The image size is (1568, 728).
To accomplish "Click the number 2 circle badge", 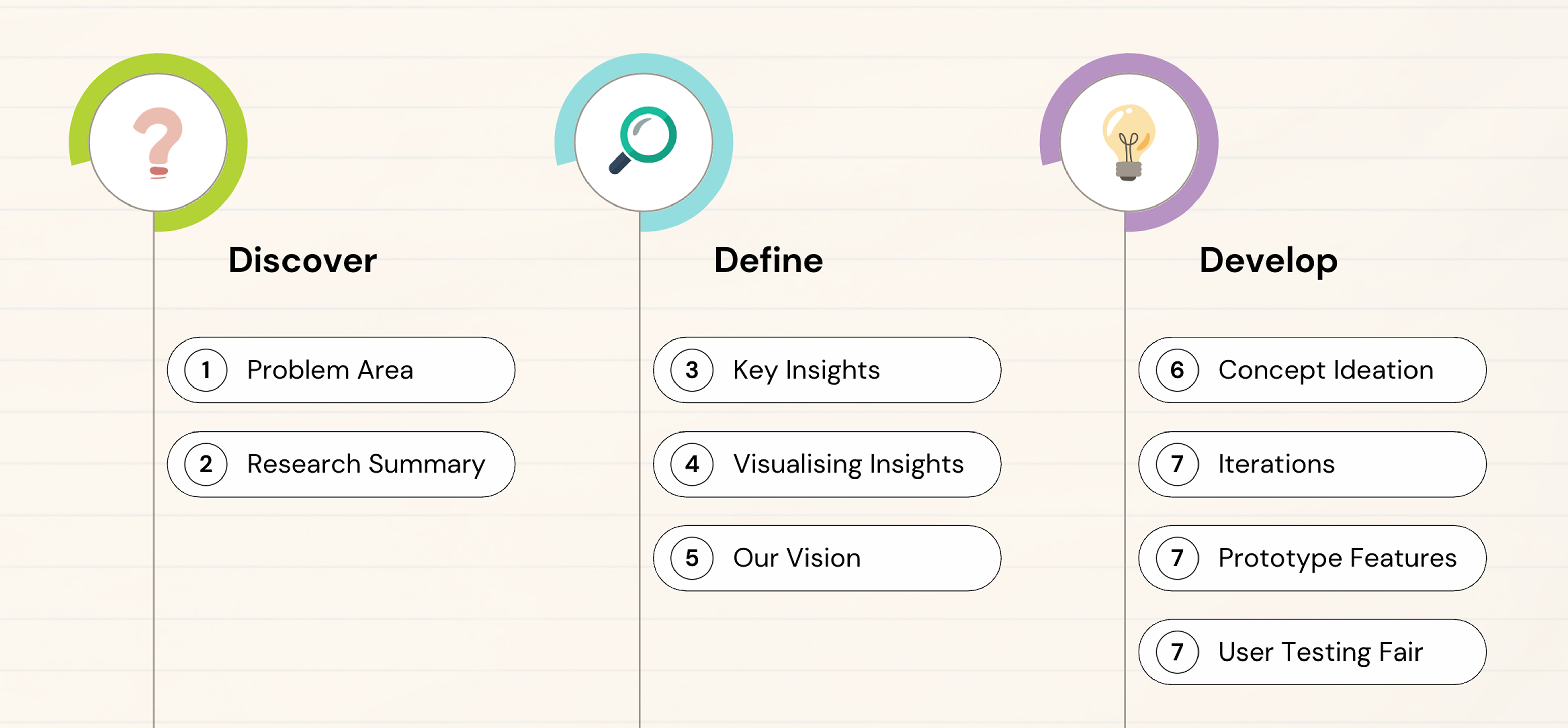I will coord(206,464).
